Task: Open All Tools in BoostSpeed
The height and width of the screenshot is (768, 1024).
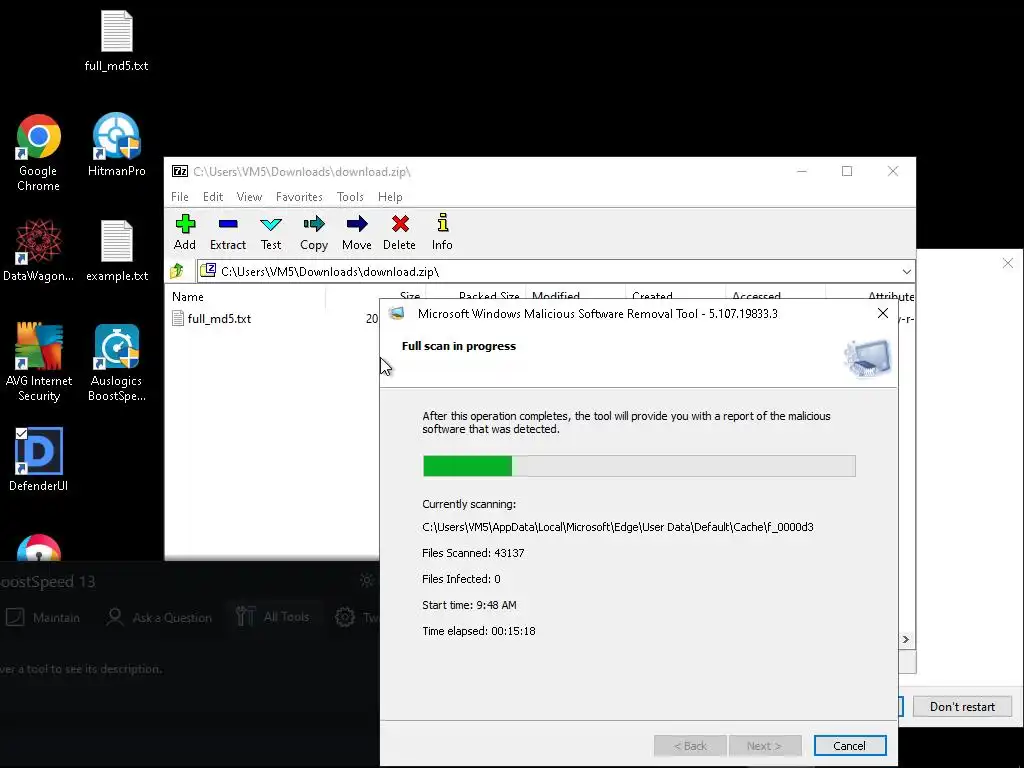Action: pyautogui.click(x=272, y=616)
